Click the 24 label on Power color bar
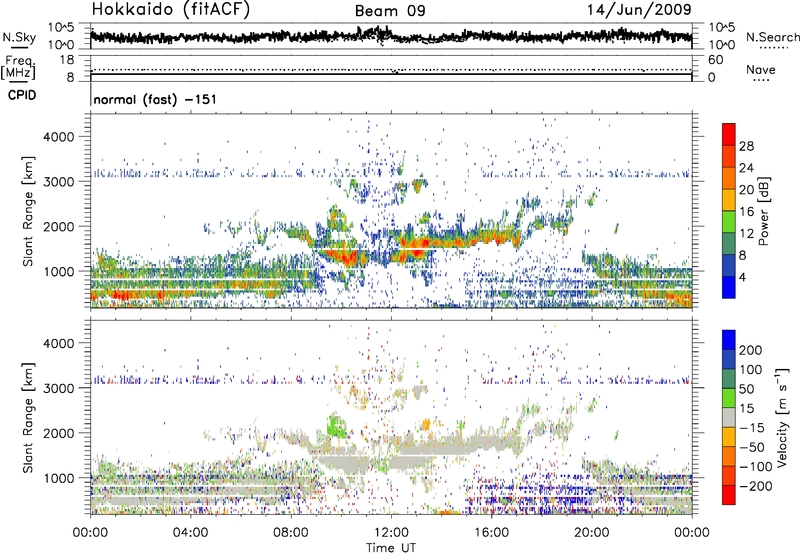 pos(746,168)
